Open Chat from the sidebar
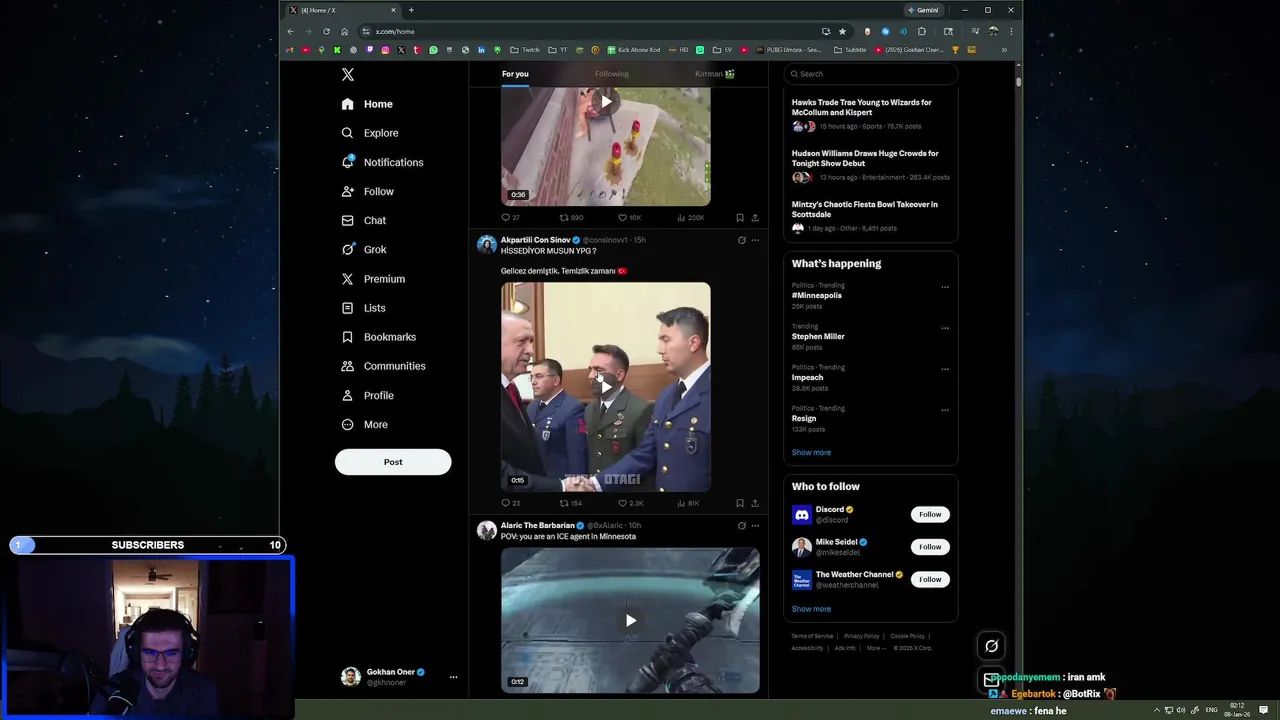 [363, 220]
